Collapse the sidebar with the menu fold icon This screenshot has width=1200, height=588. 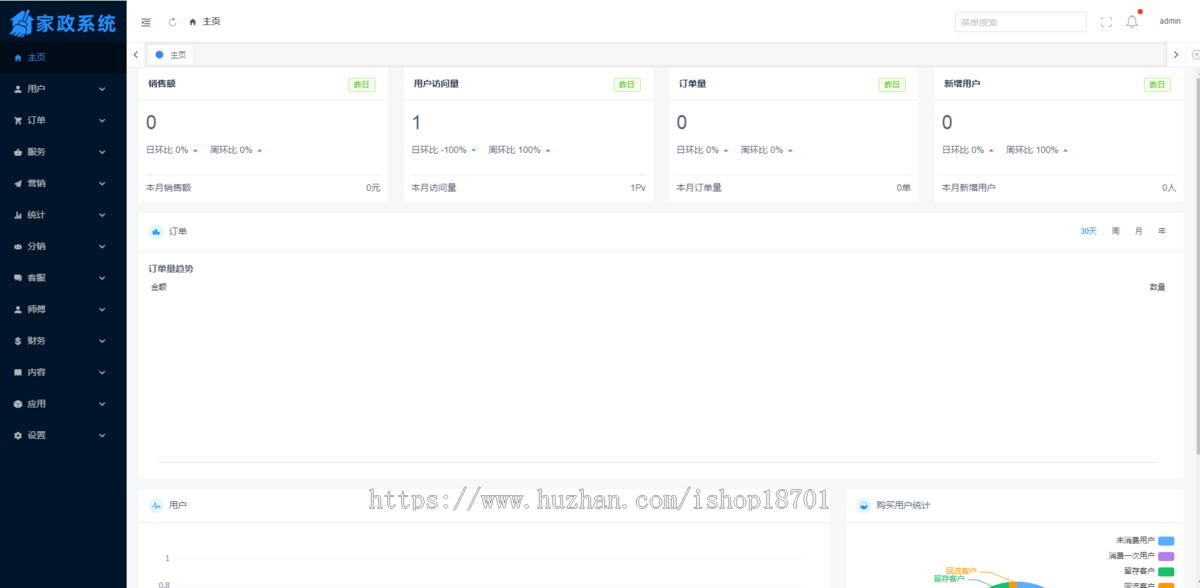[x=146, y=21]
